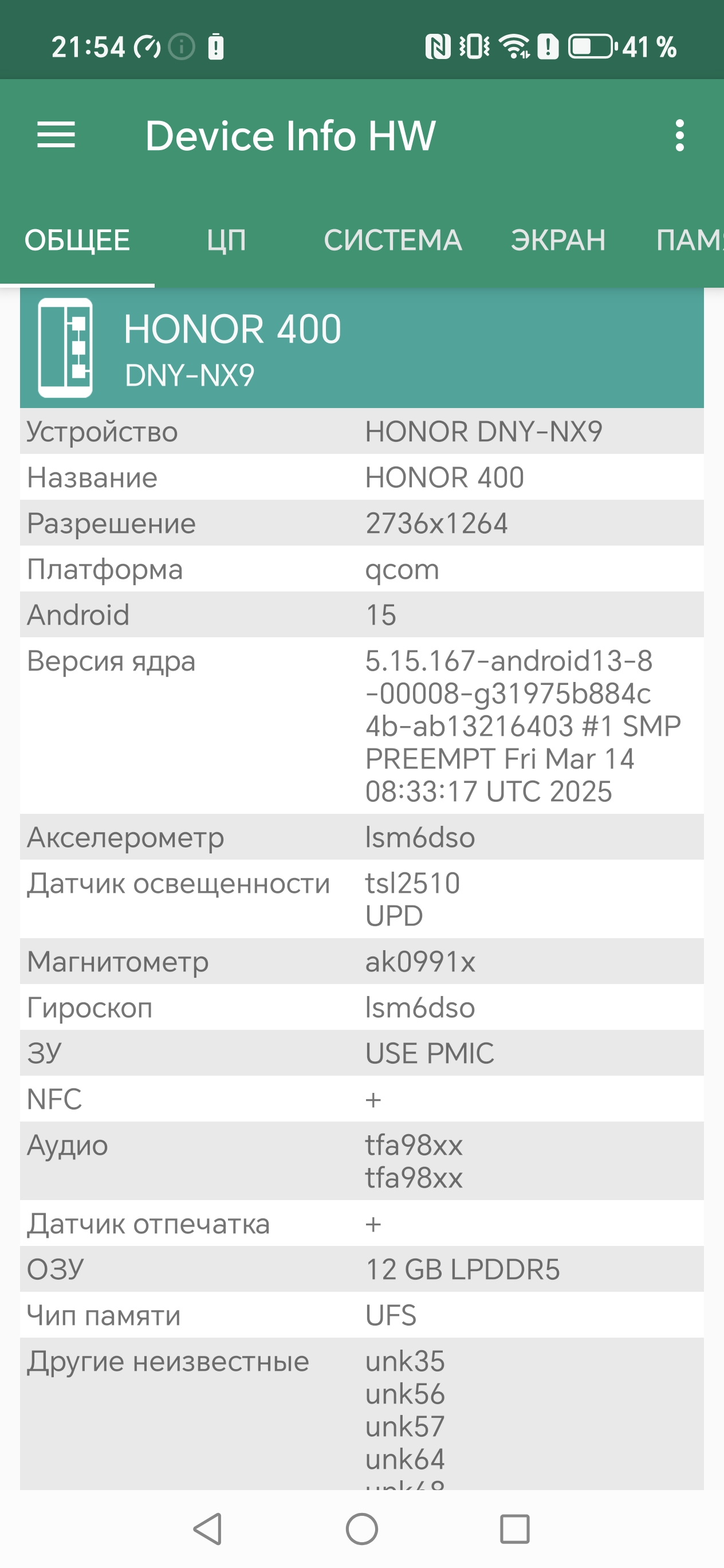Tap the NFC status bar icon

(438, 47)
